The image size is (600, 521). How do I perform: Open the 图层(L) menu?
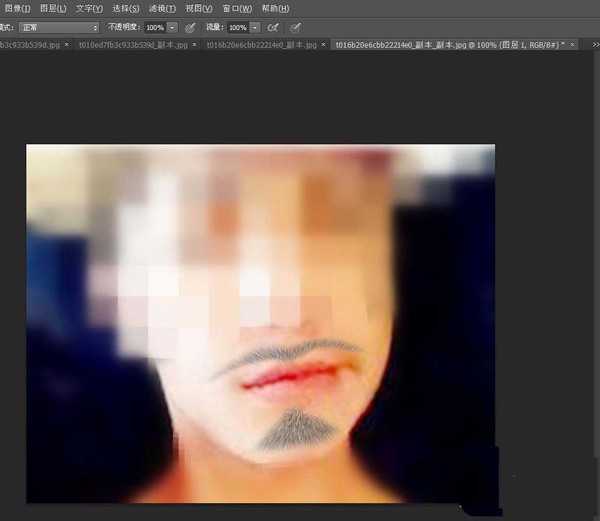(53, 8)
